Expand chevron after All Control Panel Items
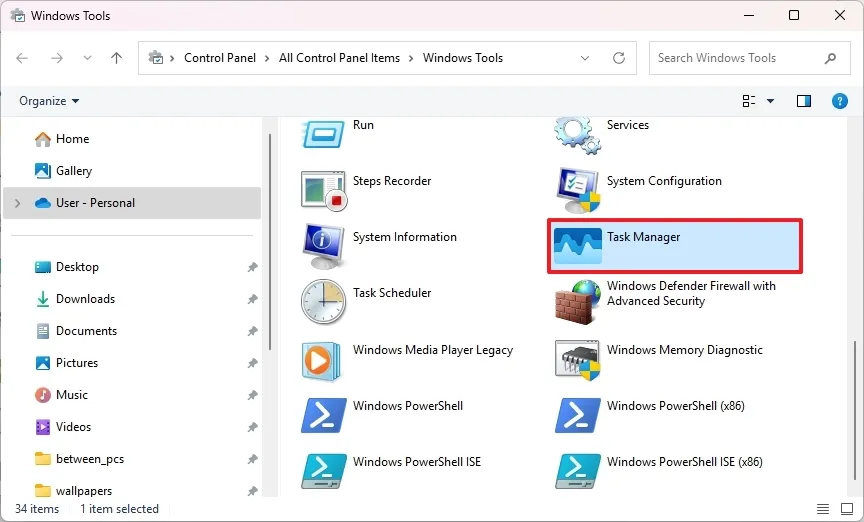This screenshot has width=864, height=522. pyautogui.click(x=411, y=58)
